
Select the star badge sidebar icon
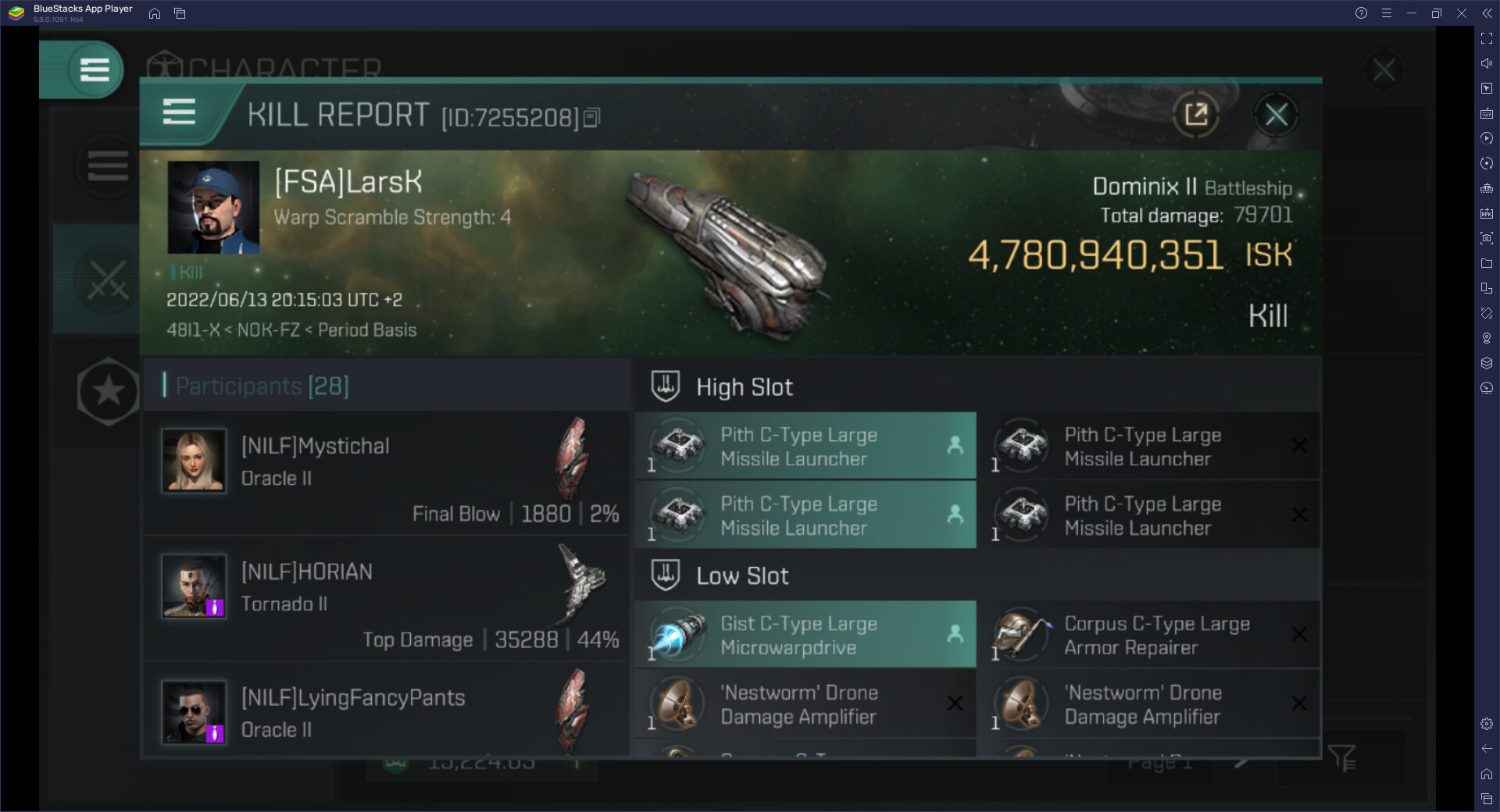tap(108, 391)
